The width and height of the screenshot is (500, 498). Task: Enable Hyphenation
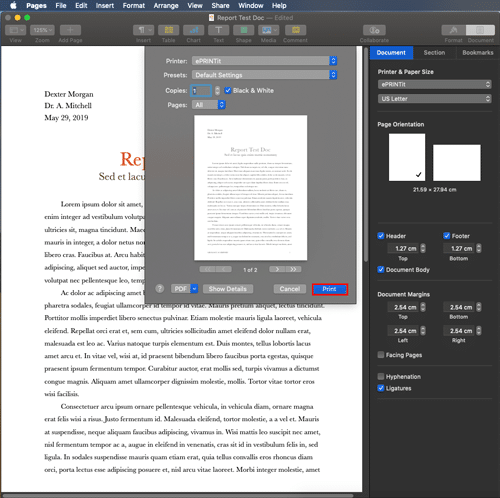381,376
